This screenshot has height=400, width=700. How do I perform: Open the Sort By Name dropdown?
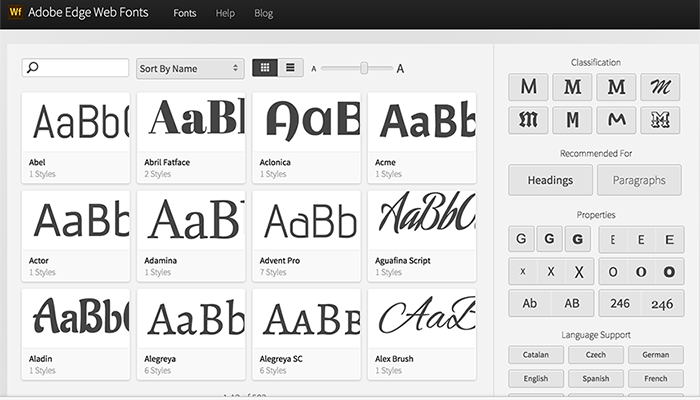click(190, 68)
